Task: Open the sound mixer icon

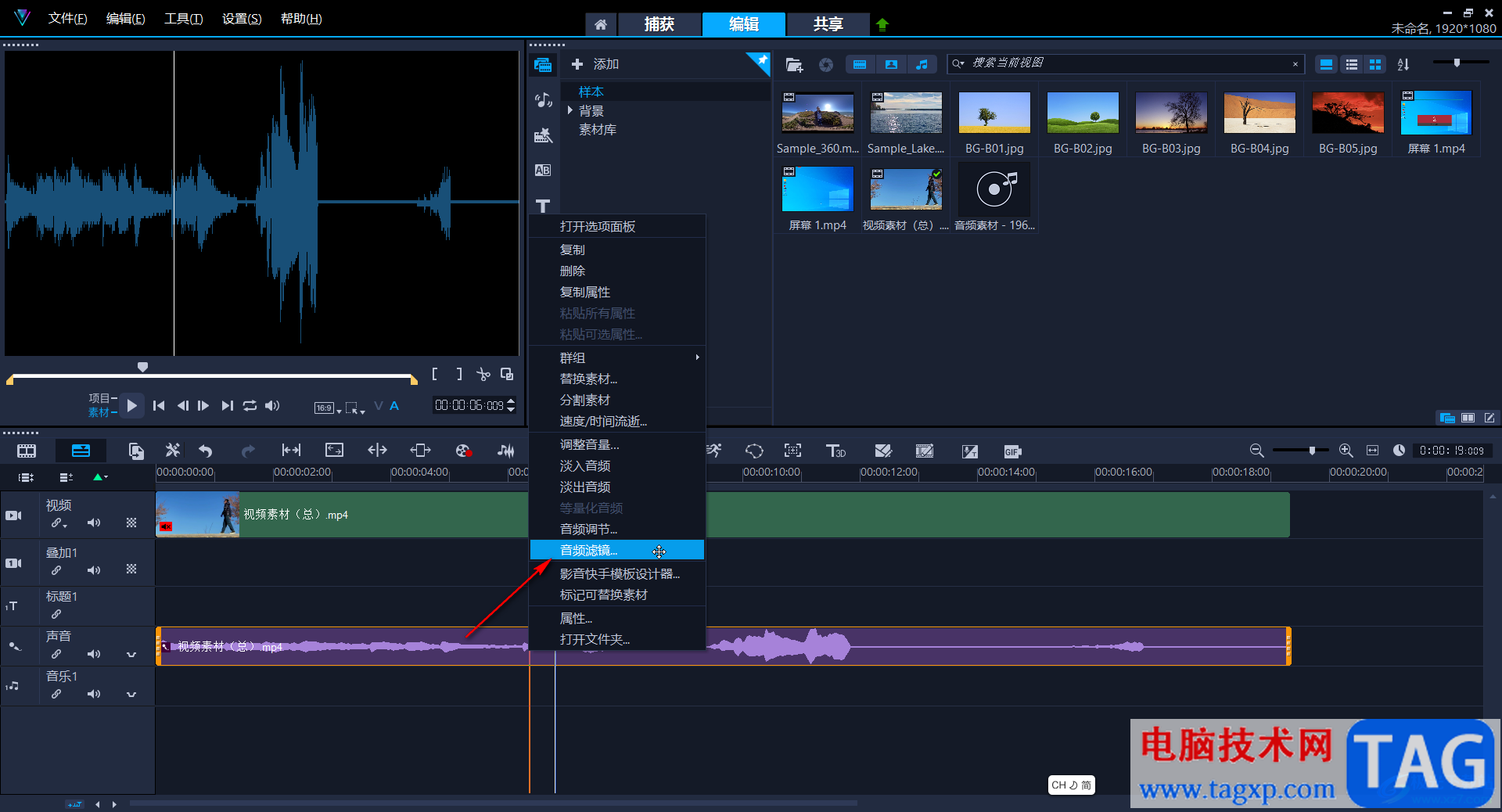Action: [506, 451]
